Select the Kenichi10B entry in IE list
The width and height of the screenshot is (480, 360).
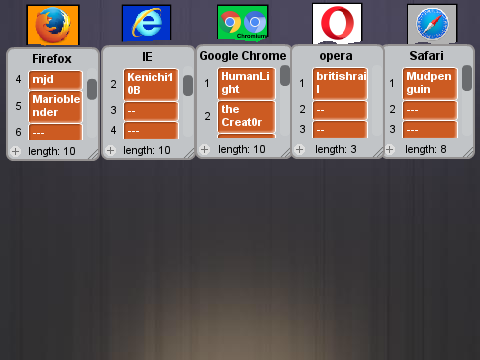click(151, 84)
